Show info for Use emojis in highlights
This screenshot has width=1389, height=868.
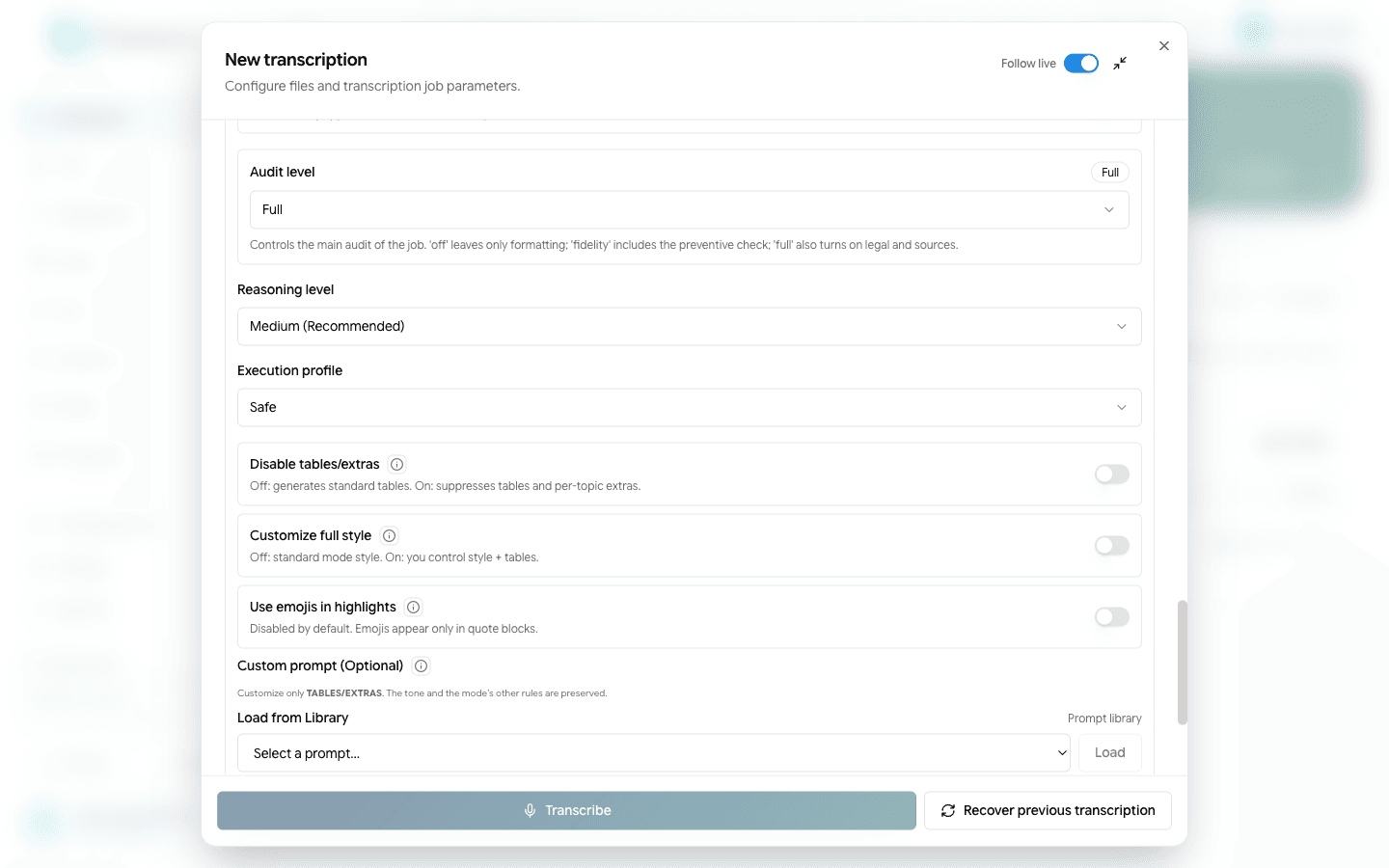(x=413, y=608)
